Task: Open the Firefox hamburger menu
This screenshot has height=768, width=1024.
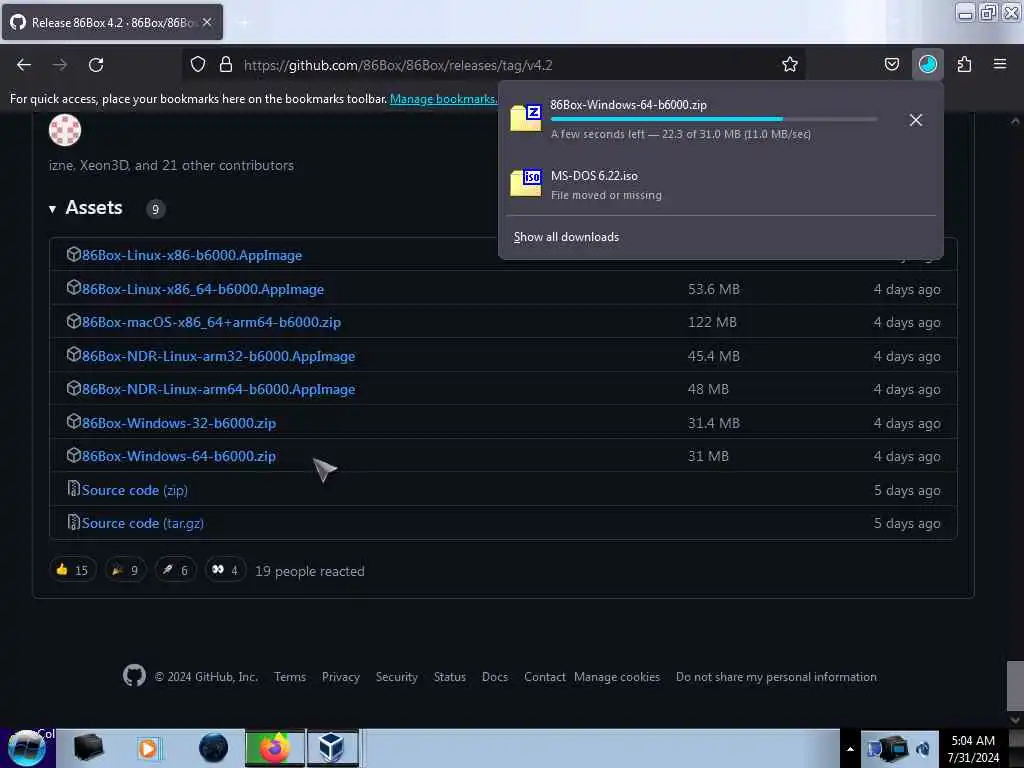Action: click(x=999, y=65)
